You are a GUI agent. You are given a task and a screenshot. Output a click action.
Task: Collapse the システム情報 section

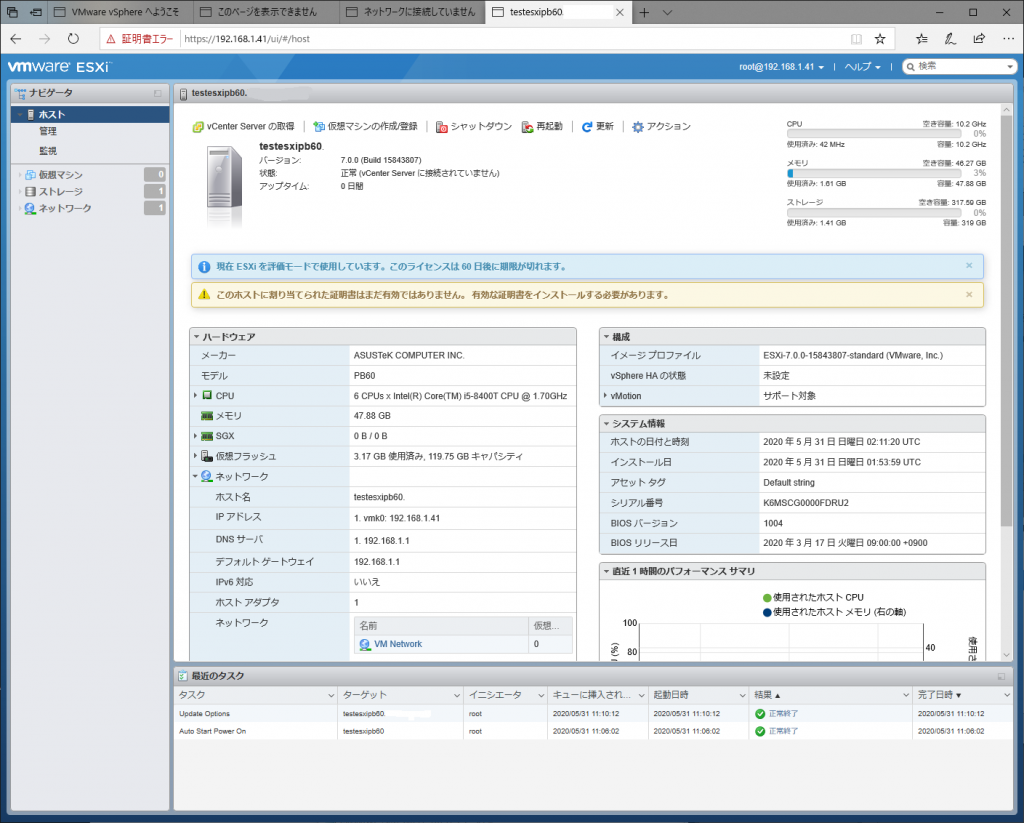point(606,424)
